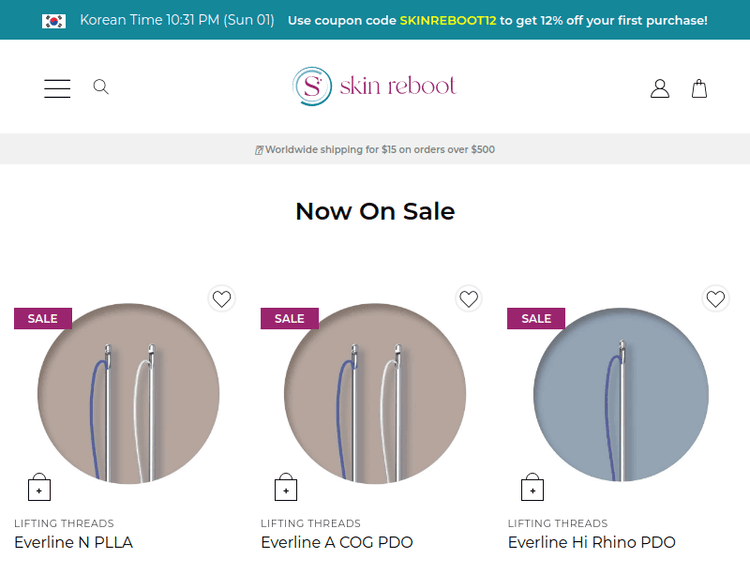Open the Everline Hi Rhino PDO product title

point(592,542)
